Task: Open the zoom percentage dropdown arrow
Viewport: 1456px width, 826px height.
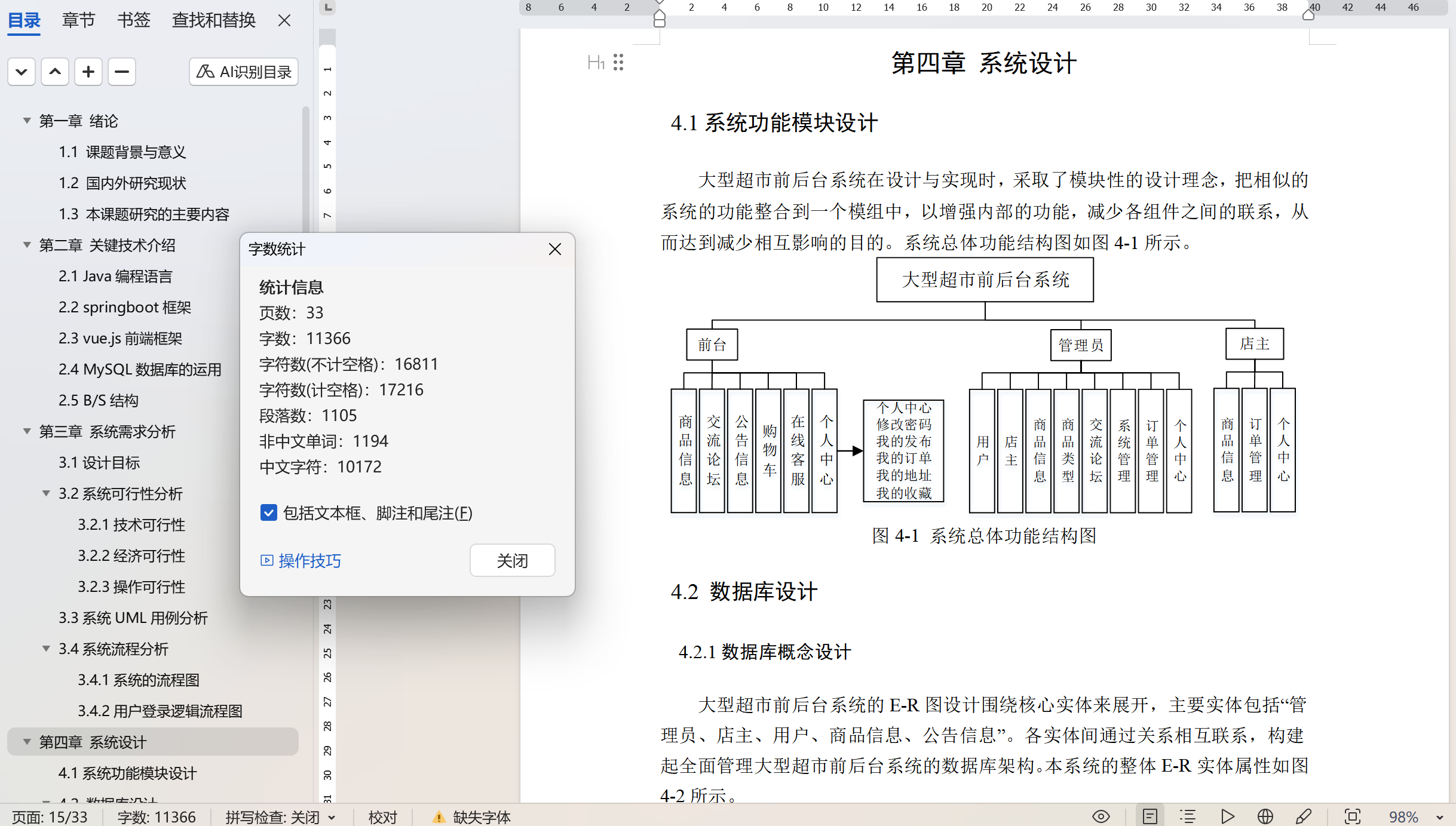Action: click(1440, 817)
